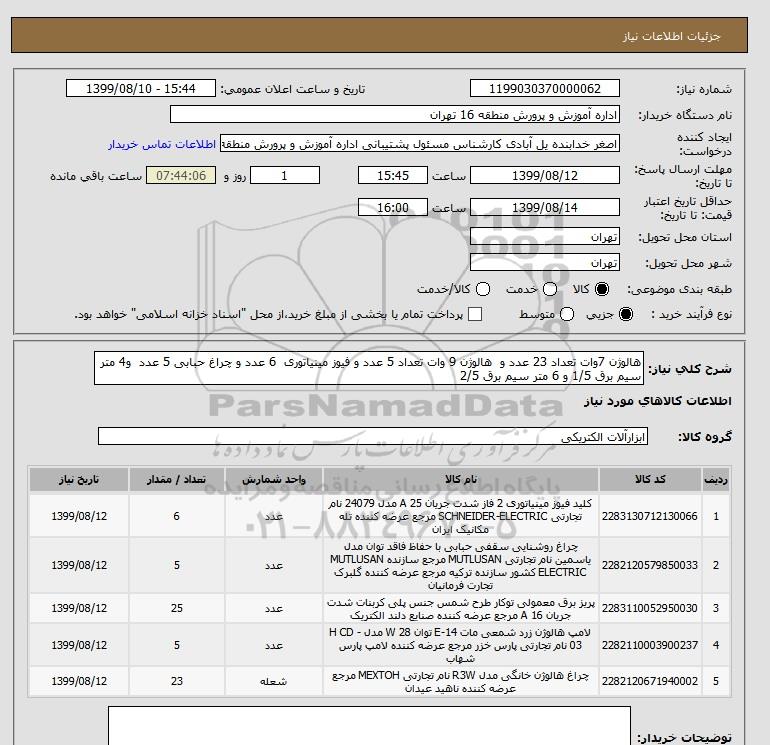Open اطلاعات تماس خریدار link
Viewport: 770px width, 745px height.
[162, 145]
